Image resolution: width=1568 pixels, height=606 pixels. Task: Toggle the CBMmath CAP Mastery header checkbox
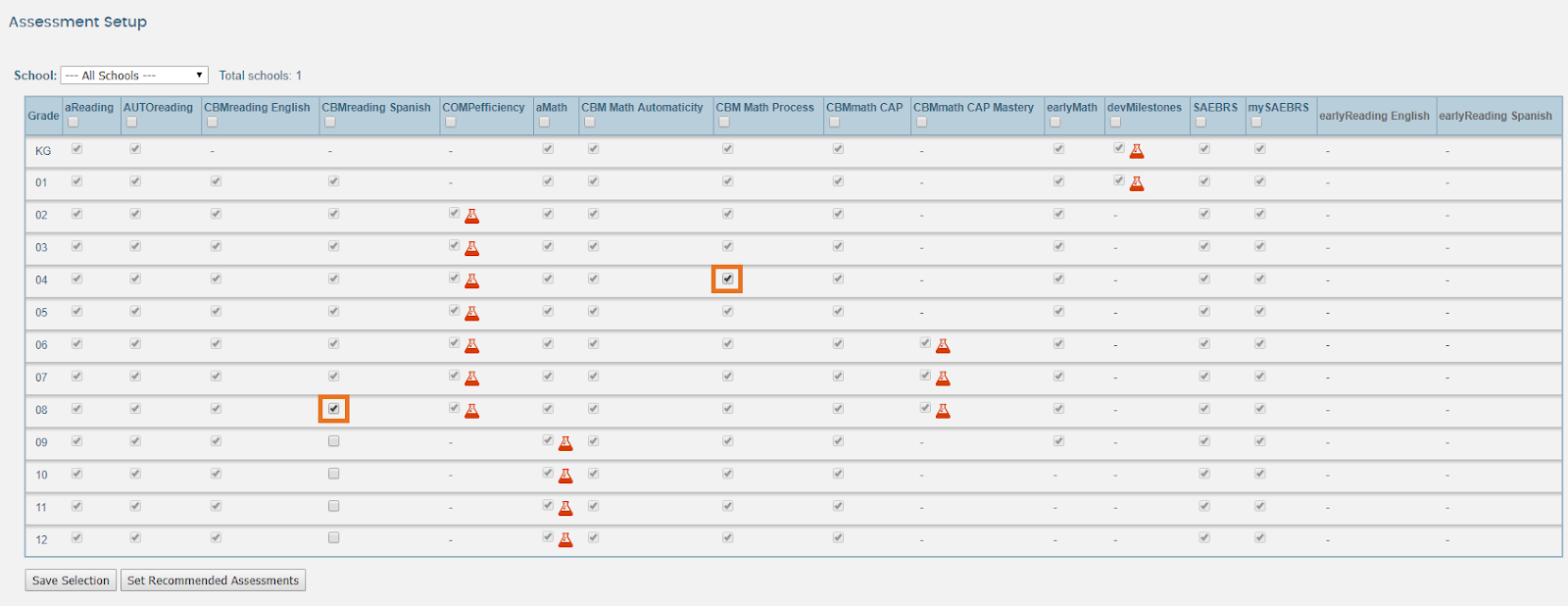point(921,123)
